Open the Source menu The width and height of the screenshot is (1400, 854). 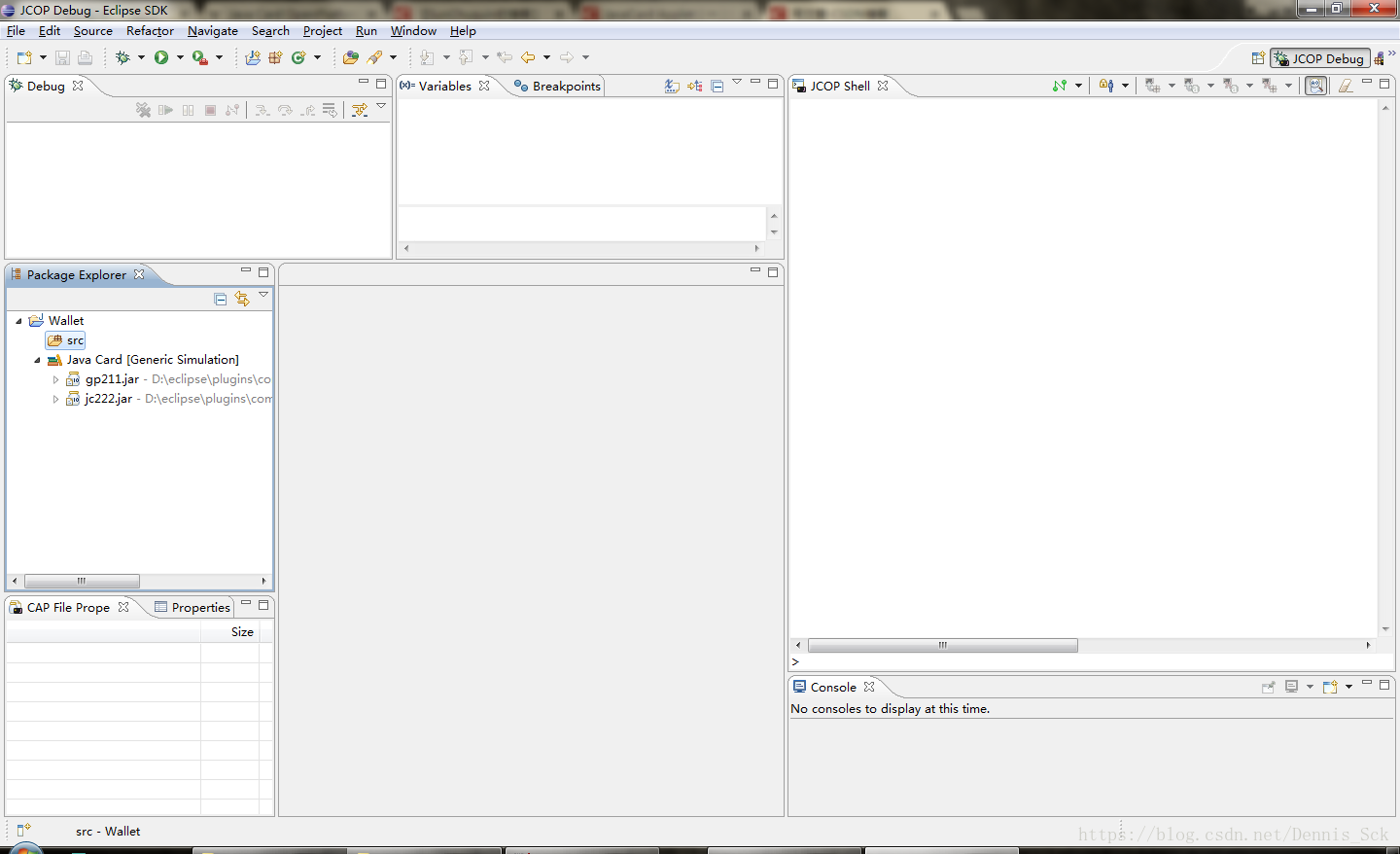click(93, 31)
